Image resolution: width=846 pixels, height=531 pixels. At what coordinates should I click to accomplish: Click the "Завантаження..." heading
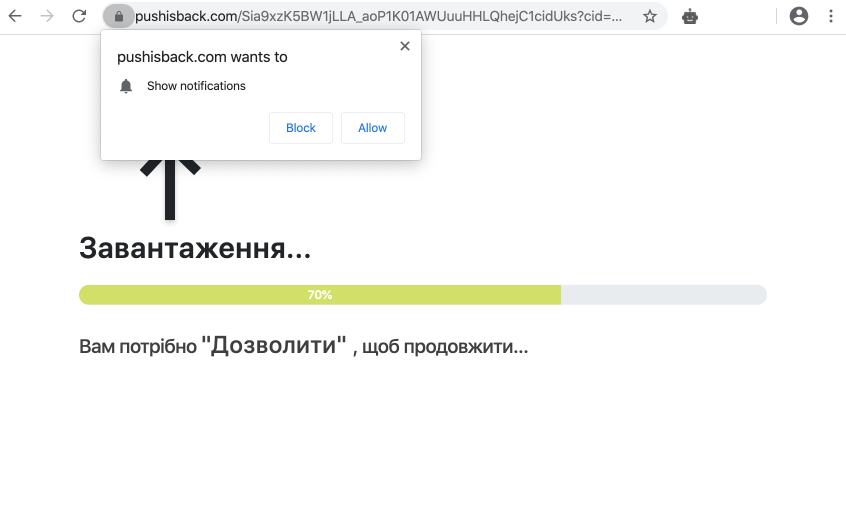(195, 248)
